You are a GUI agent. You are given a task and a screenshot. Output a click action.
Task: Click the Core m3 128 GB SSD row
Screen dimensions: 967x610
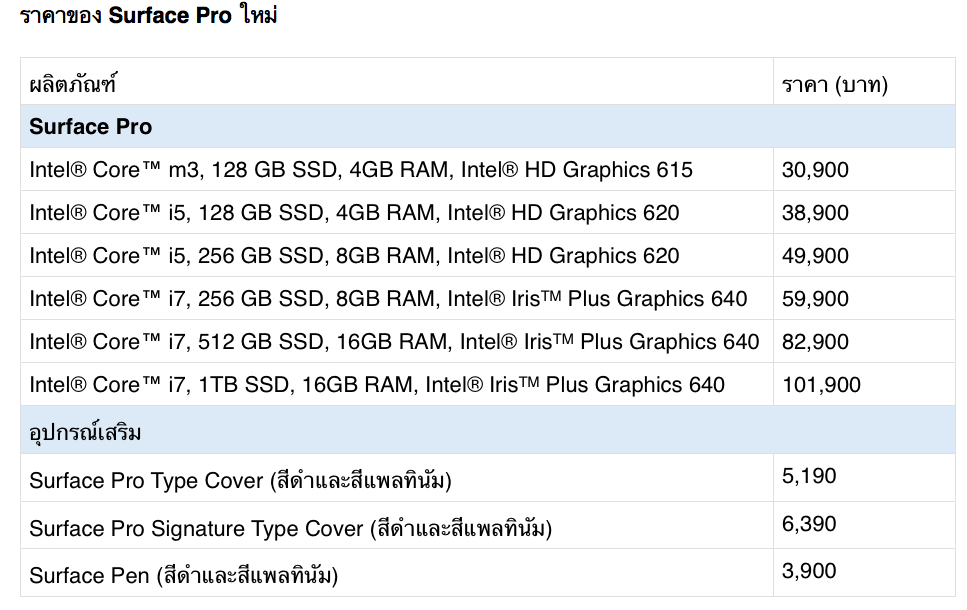[x=360, y=170]
